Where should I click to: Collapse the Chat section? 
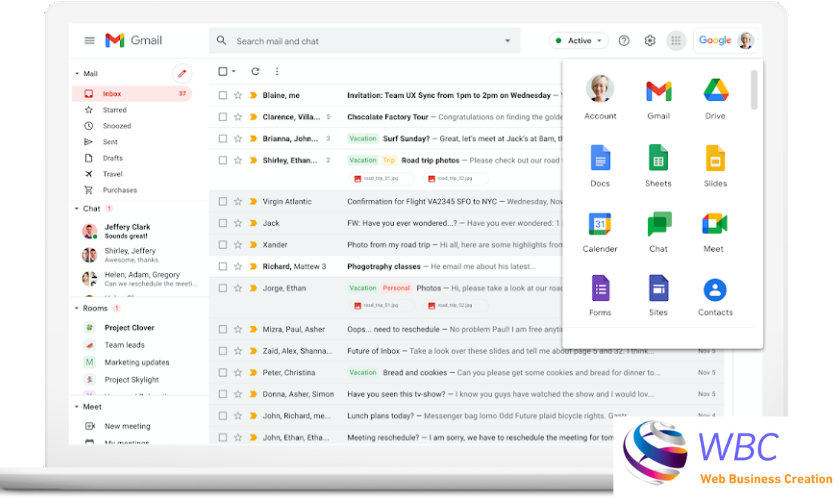point(77,208)
